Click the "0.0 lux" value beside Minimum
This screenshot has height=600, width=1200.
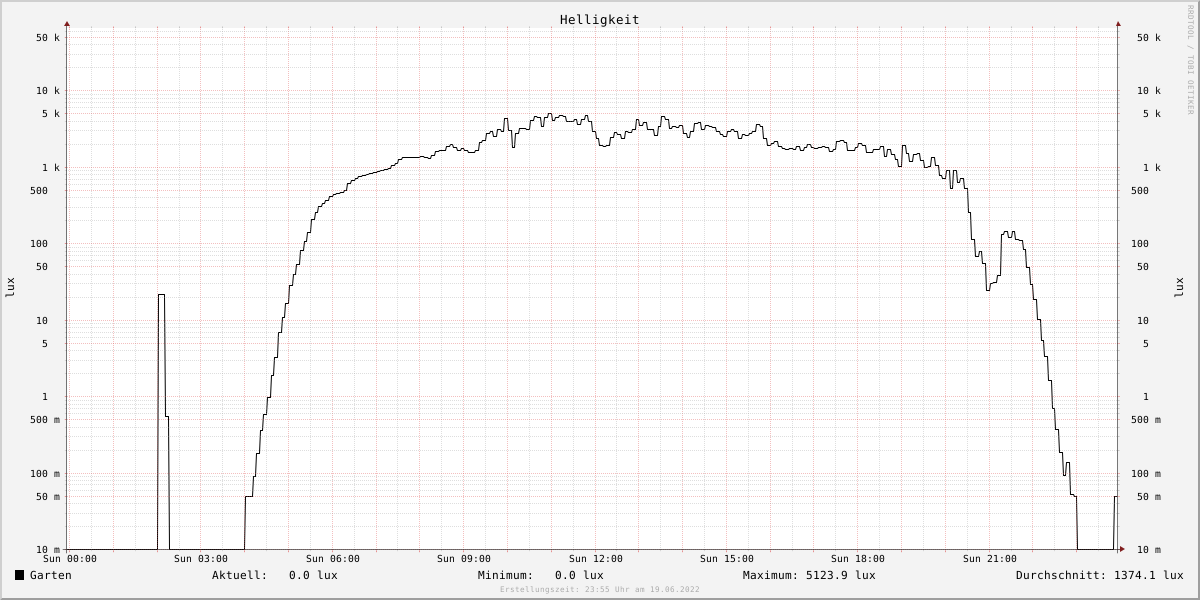579,575
